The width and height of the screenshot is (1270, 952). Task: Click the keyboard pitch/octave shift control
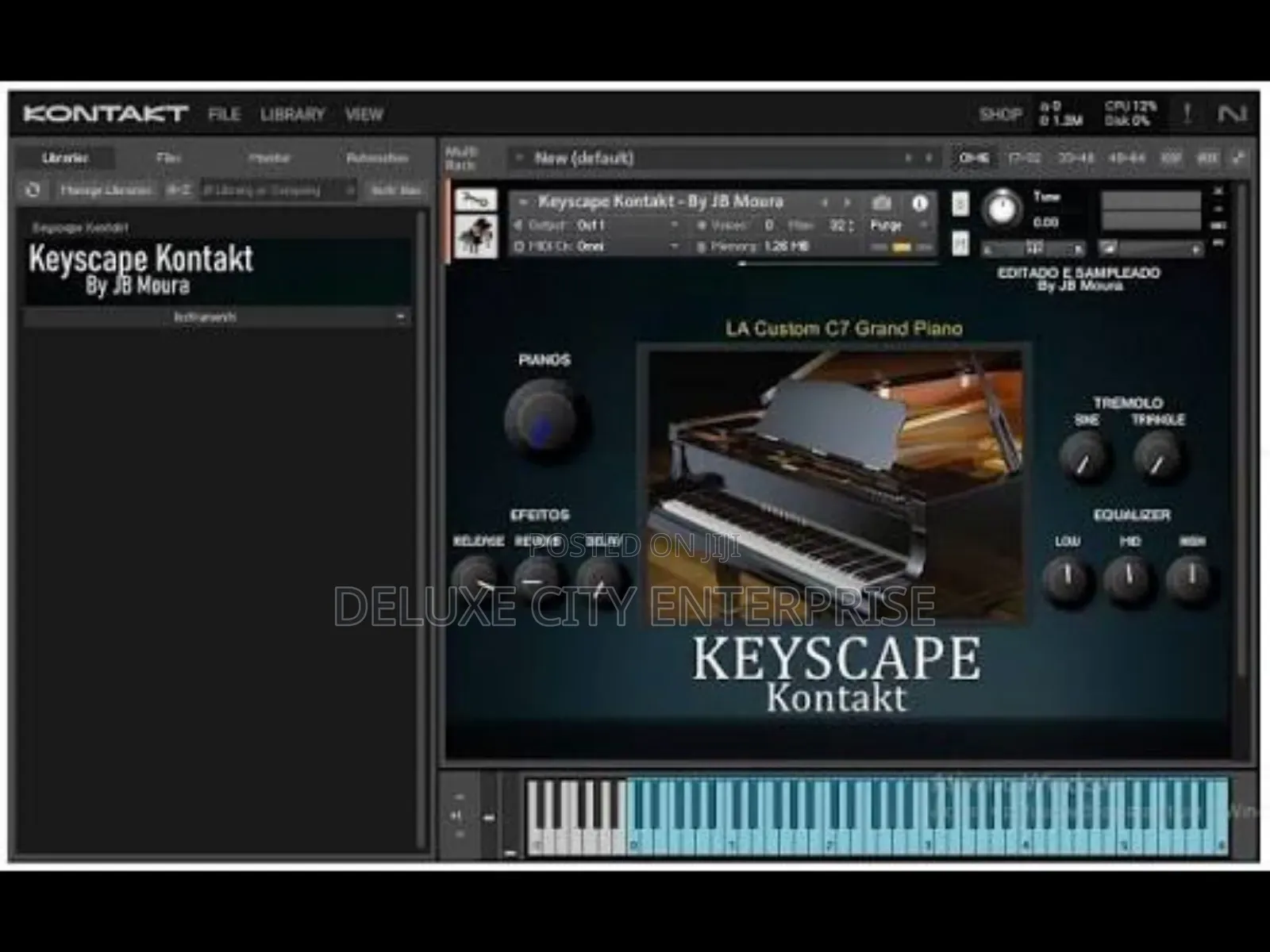click(459, 816)
